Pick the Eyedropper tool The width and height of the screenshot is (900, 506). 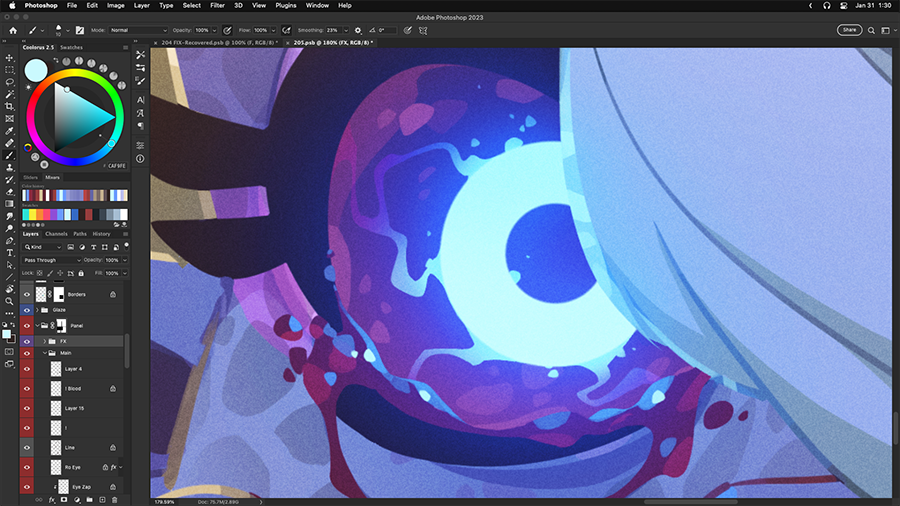point(10,131)
